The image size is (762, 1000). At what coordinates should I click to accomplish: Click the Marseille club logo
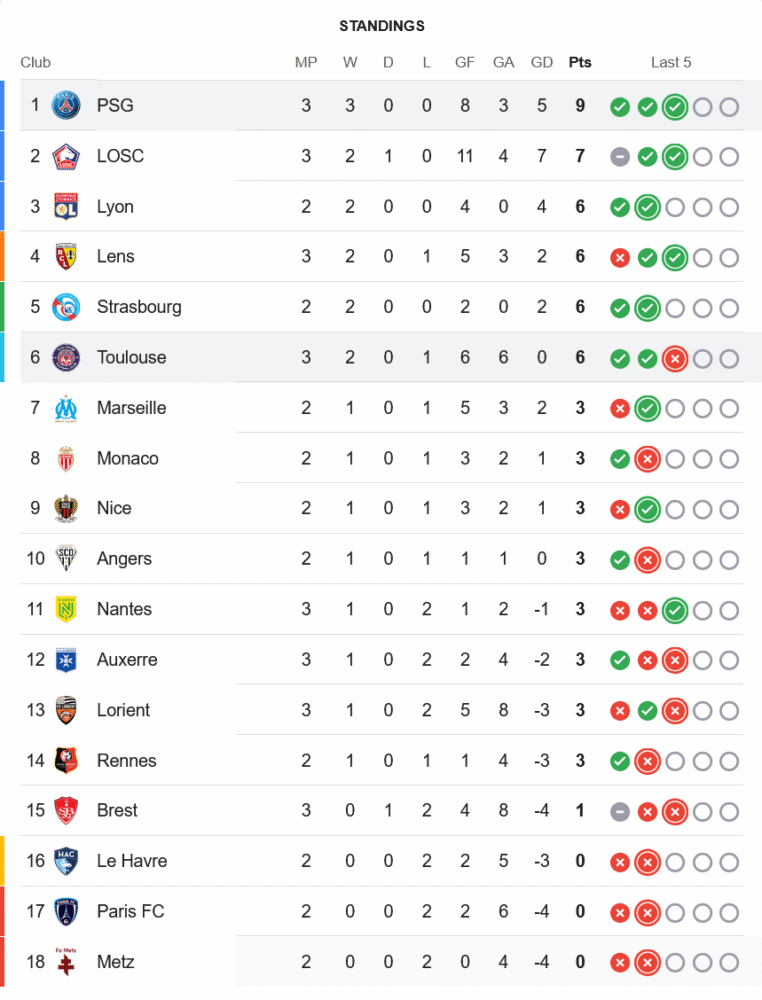(x=66, y=408)
